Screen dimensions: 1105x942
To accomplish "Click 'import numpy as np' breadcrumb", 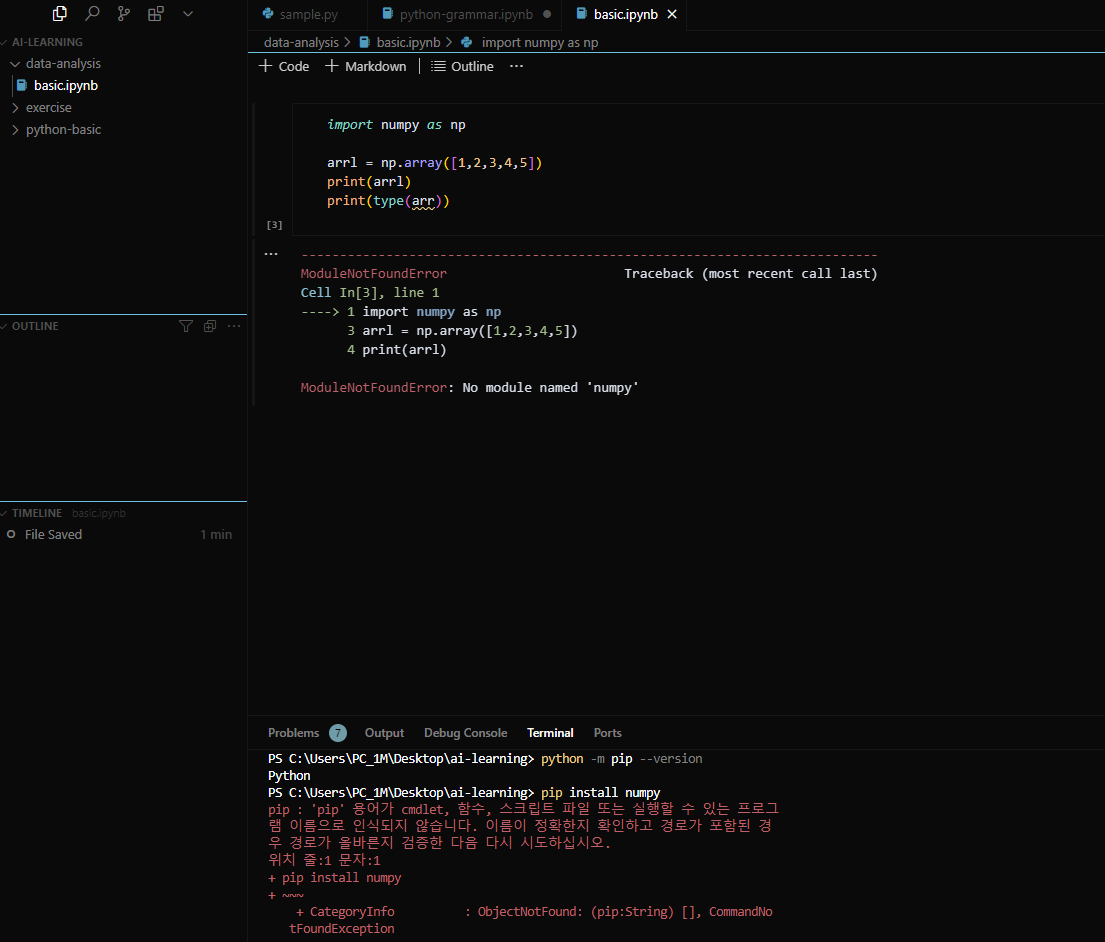I will click(x=540, y=42).
